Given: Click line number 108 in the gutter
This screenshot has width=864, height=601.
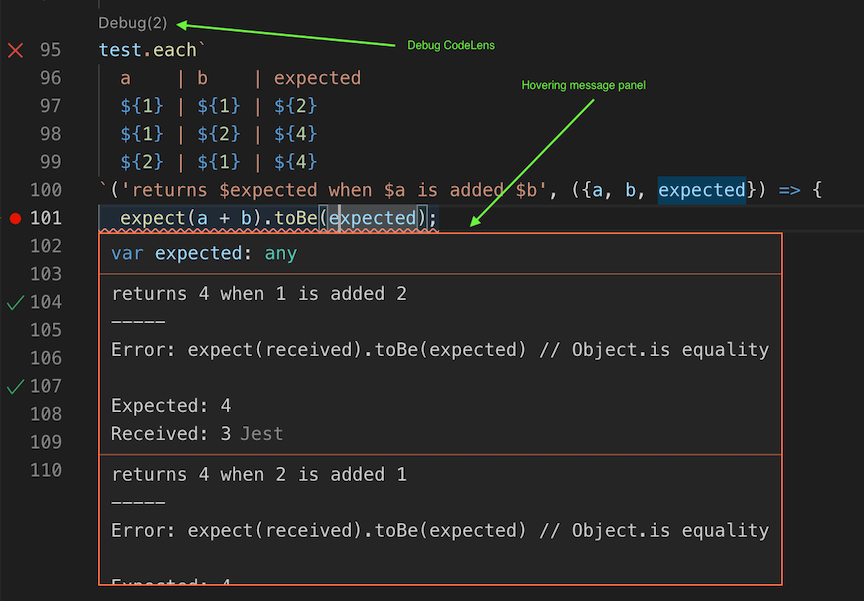Looking at the screenshot, I should click(x=46, y=414).
